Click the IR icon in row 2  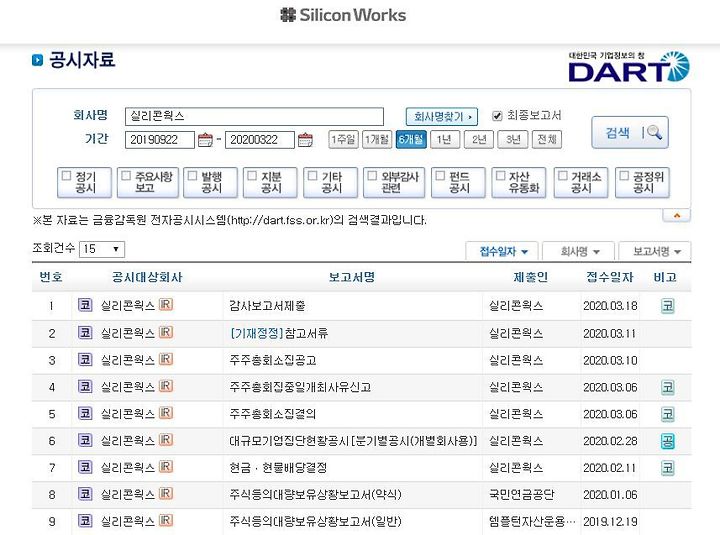point(166,332)
